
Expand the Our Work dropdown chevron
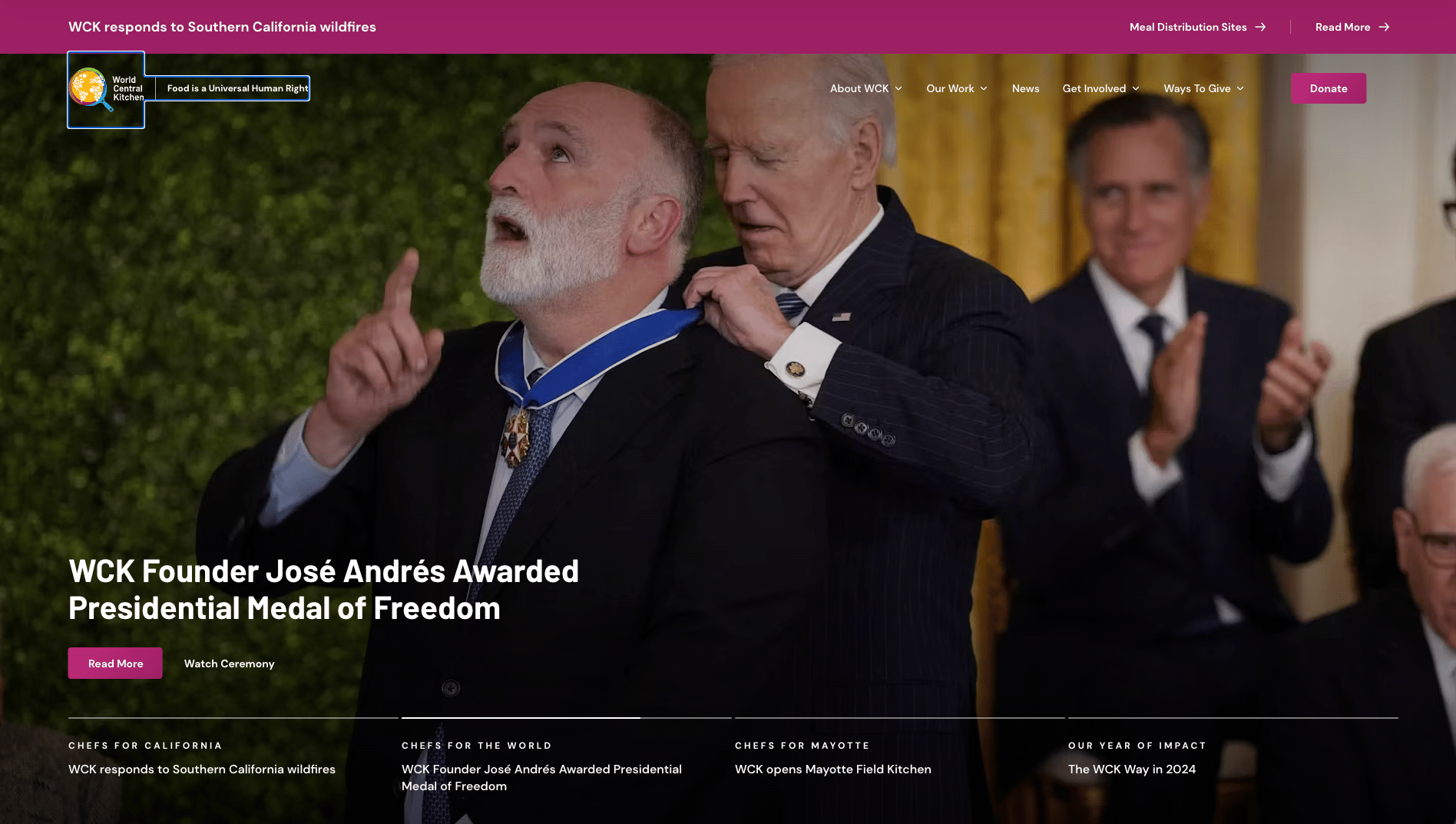pos(984,88)
